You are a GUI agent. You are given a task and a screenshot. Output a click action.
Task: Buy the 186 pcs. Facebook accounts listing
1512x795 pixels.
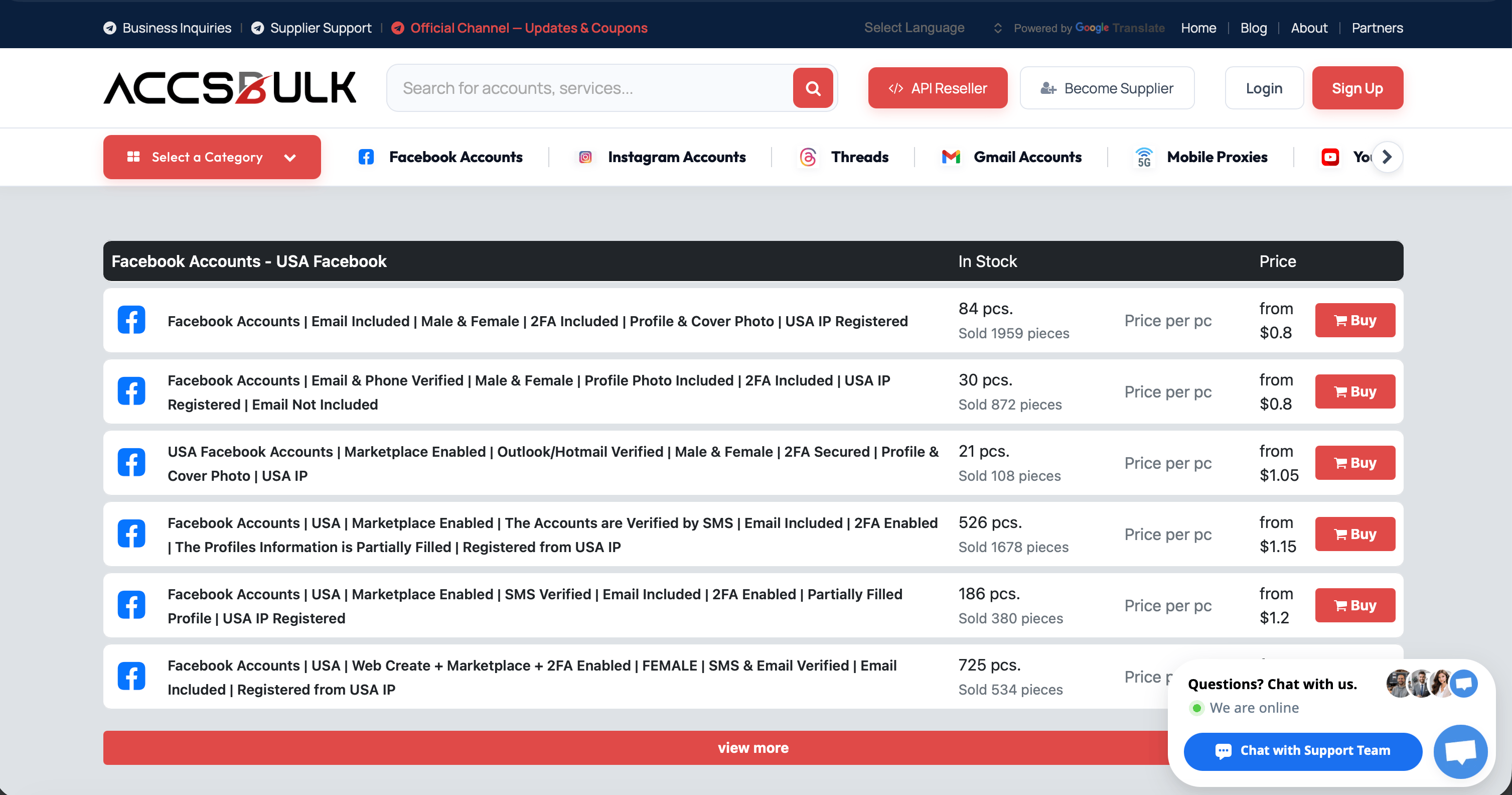click(x=1355, y=605)
